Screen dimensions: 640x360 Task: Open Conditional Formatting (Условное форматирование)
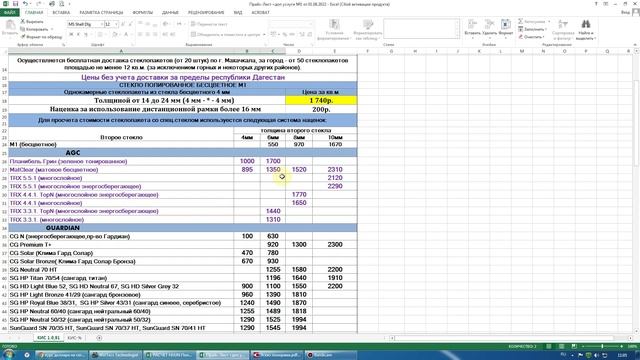334,29
